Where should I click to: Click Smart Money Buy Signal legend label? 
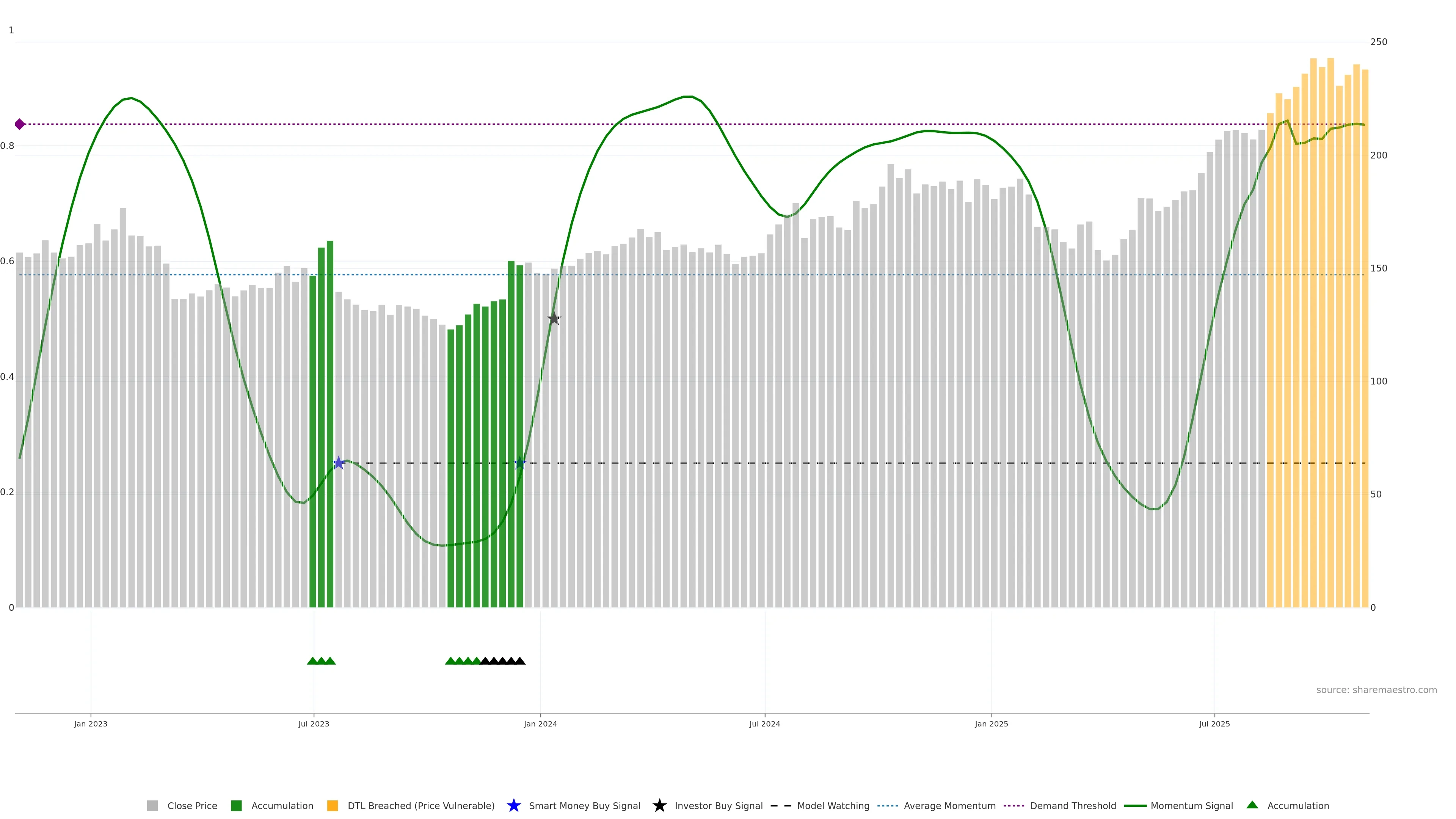(x=584, y=806)
